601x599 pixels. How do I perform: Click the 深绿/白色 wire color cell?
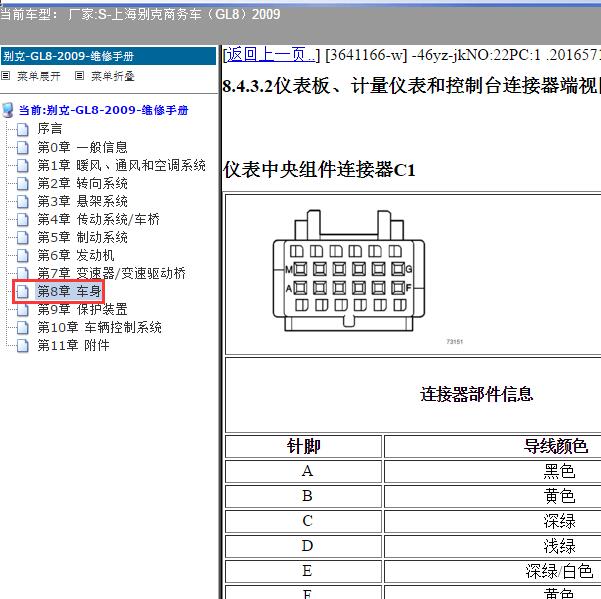559,571
